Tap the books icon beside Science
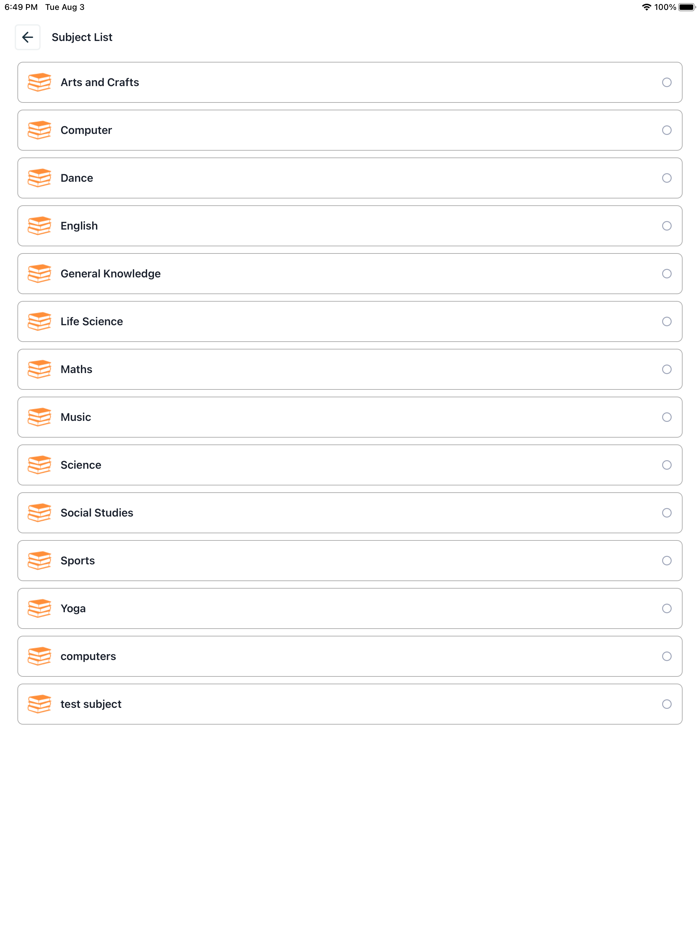The image size is (700, 934). [x=39, y=465]
